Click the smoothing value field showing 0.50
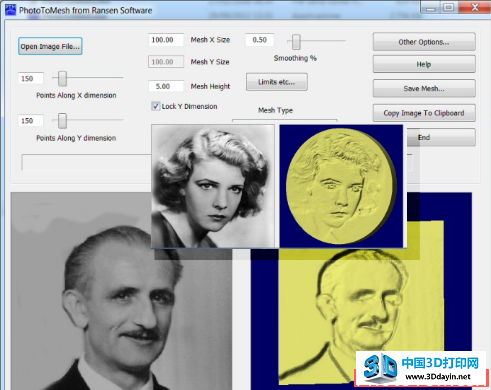This screenshot has width=491, height=390. [x=260, y=40]
